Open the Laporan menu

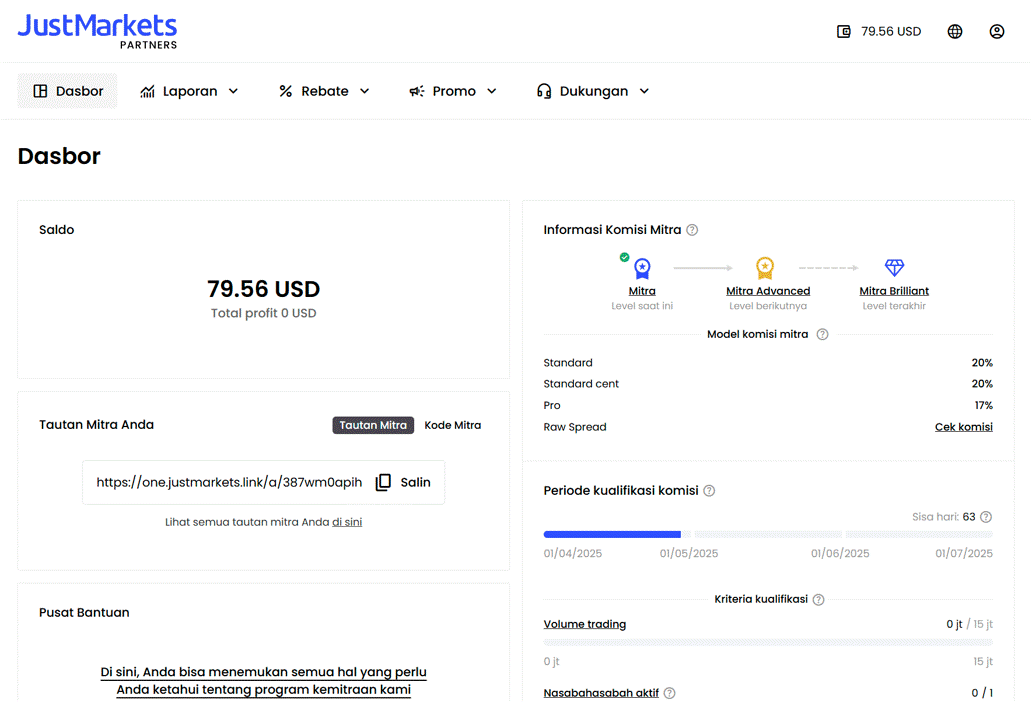coord(189,91)
